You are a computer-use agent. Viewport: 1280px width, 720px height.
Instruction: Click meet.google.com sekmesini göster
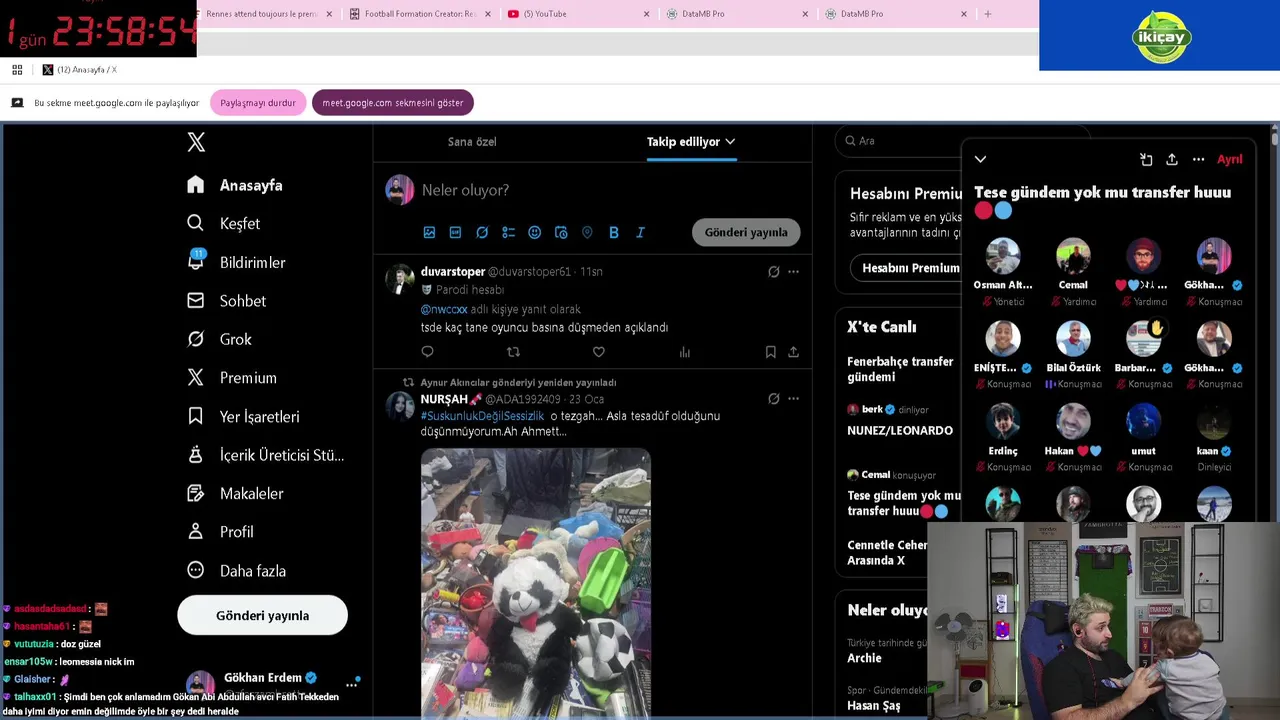[392, 103]
